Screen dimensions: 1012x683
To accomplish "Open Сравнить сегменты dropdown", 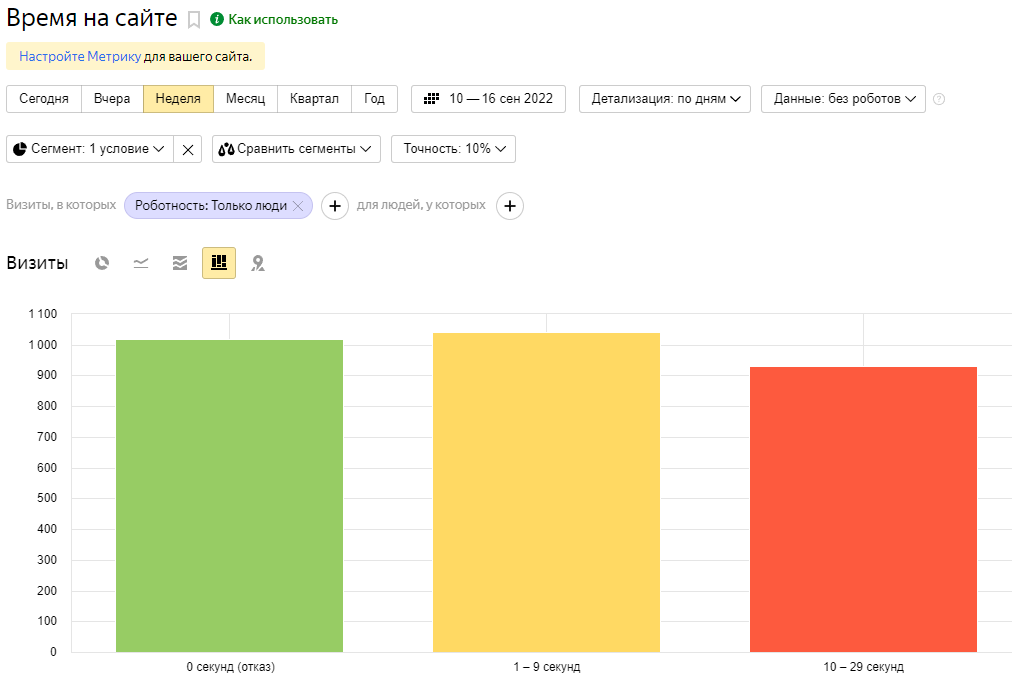I will (296, 149).
